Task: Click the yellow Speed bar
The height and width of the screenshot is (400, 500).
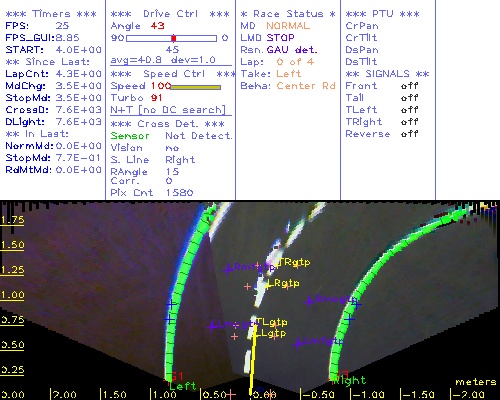Action: pos(196,87)
